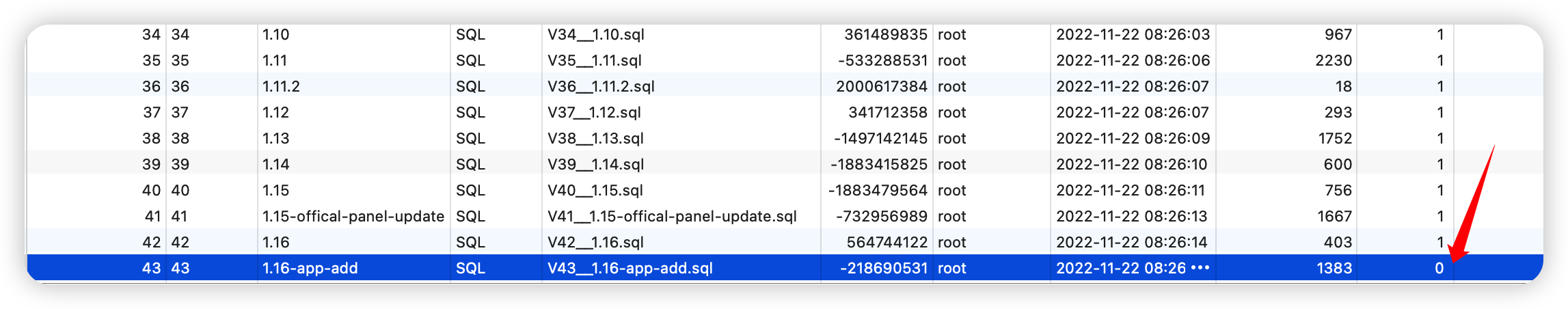
Task: Select the checksum 564744122 cell
Action: [887, 242]
